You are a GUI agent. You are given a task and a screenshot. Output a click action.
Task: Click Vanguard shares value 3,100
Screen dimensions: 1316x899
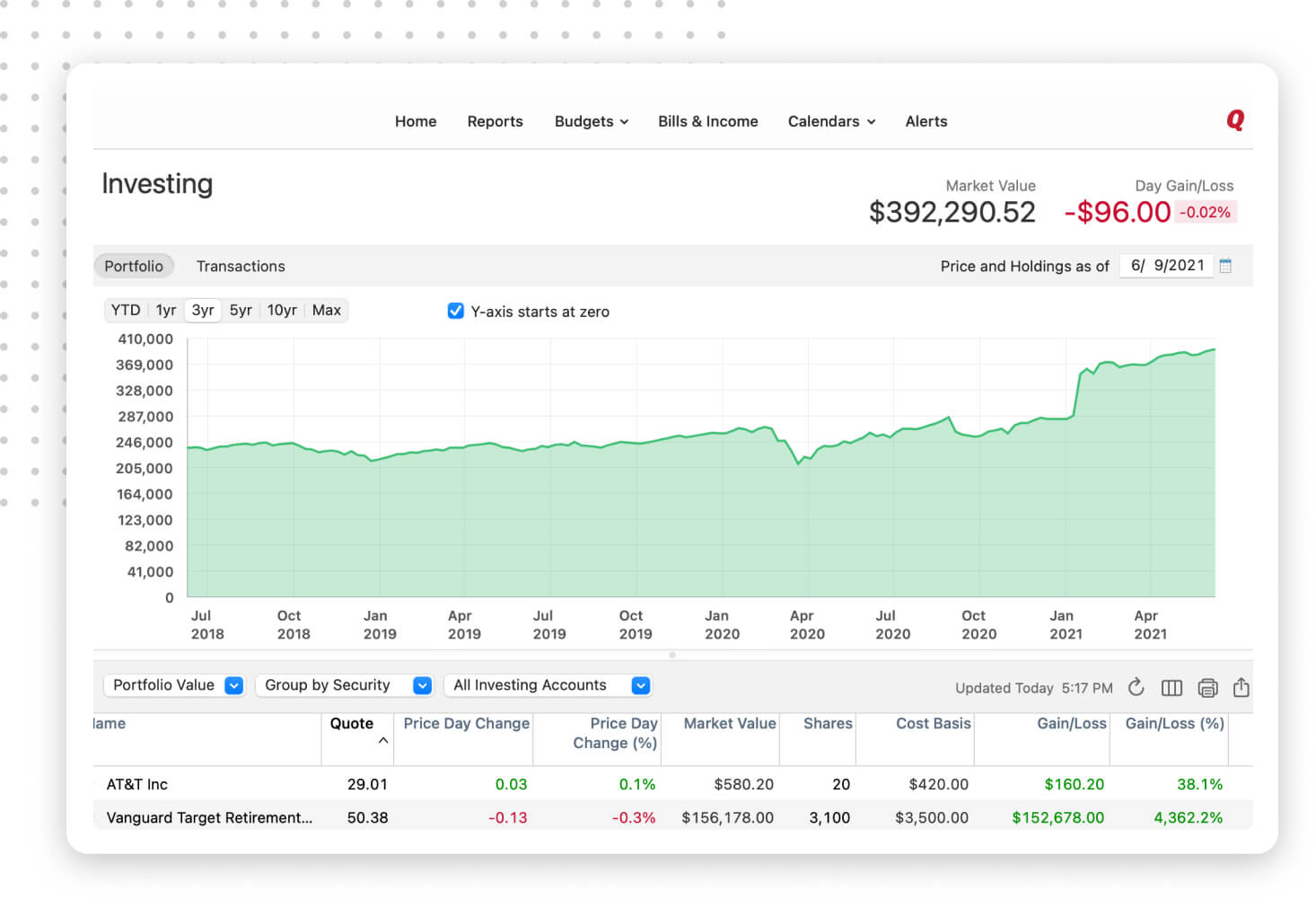[829, 817]
